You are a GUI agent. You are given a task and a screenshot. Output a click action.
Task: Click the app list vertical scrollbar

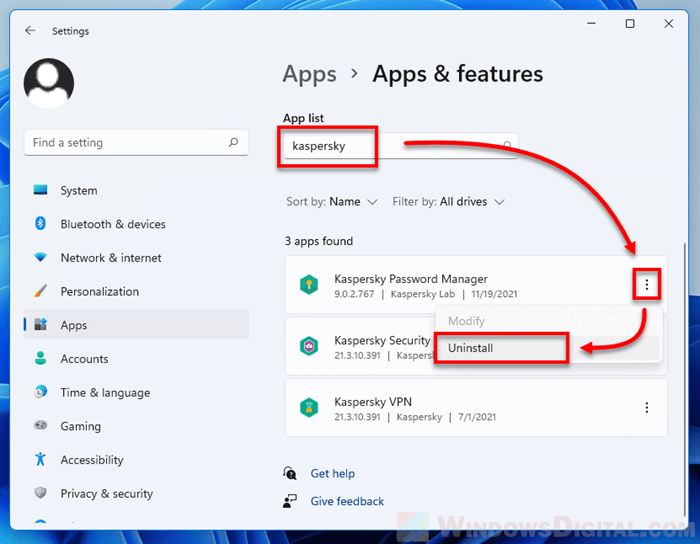[684, 379]
